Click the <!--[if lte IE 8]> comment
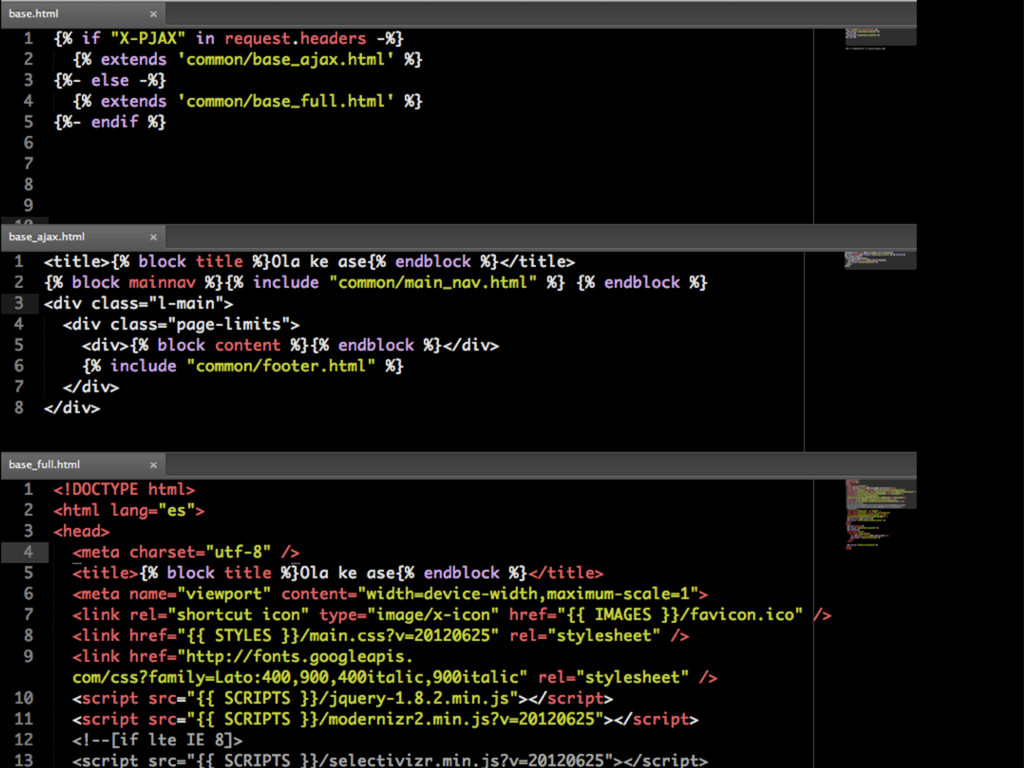 [x=157, y=741]
